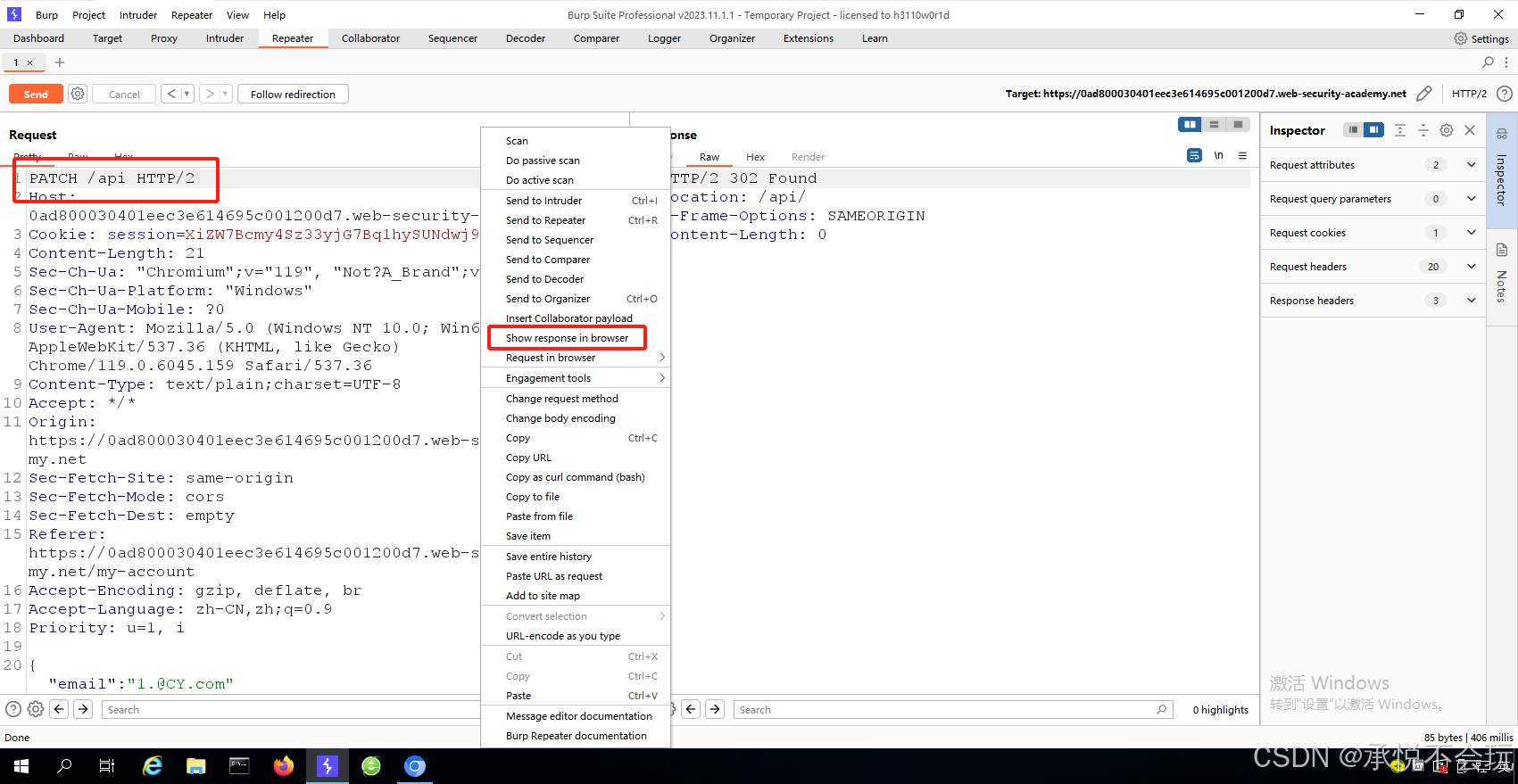Select Copy as curl command (bash)
This screenshot has height=784, width=1518.
tap(576, 477)
